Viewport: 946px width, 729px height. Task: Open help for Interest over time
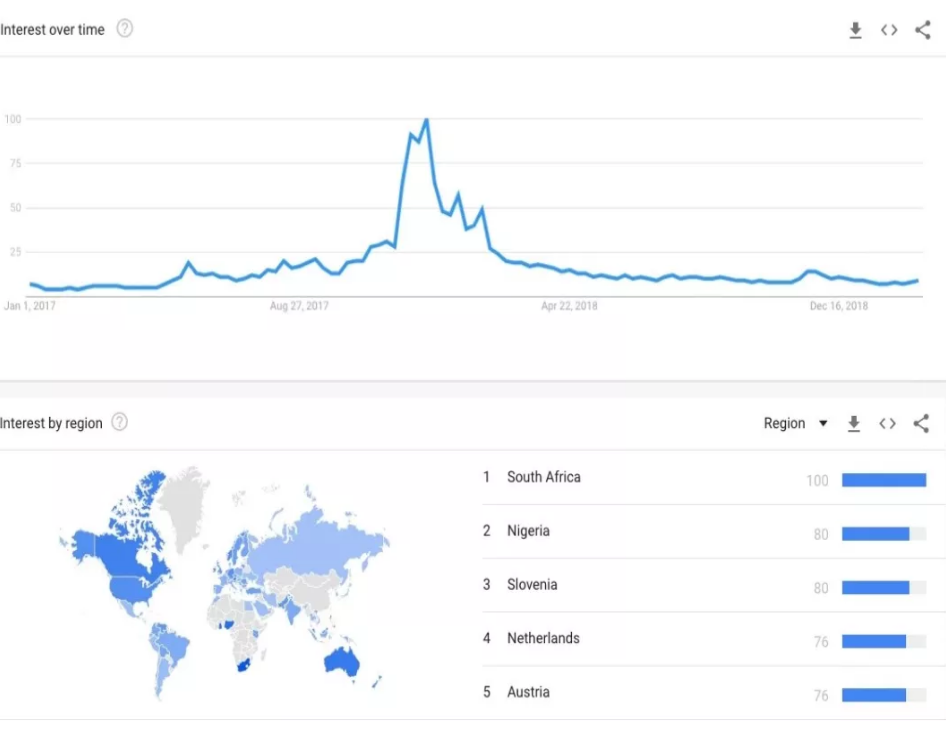click(124, 28)
